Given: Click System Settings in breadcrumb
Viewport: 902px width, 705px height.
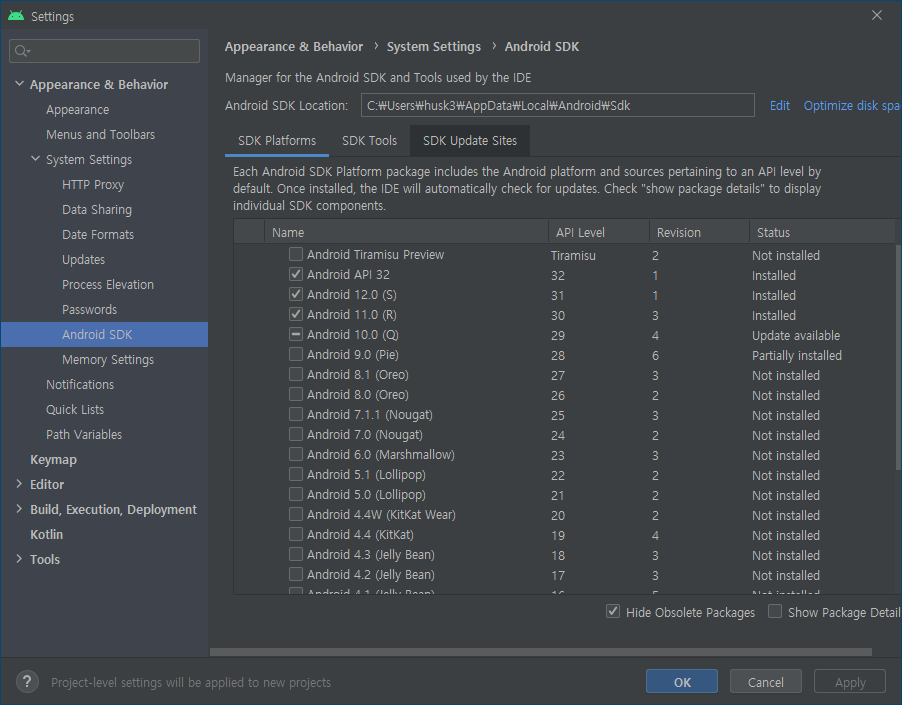Looking at the screenshot, I should tap(434, 47).
